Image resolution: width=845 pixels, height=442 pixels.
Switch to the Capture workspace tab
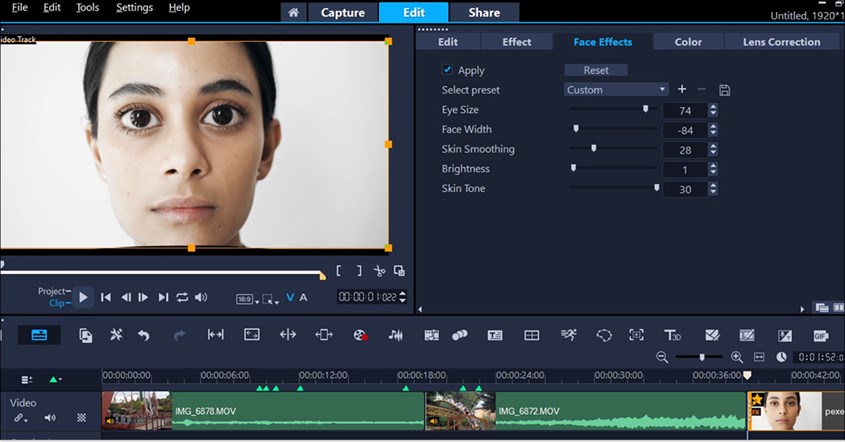coord(343,12)
